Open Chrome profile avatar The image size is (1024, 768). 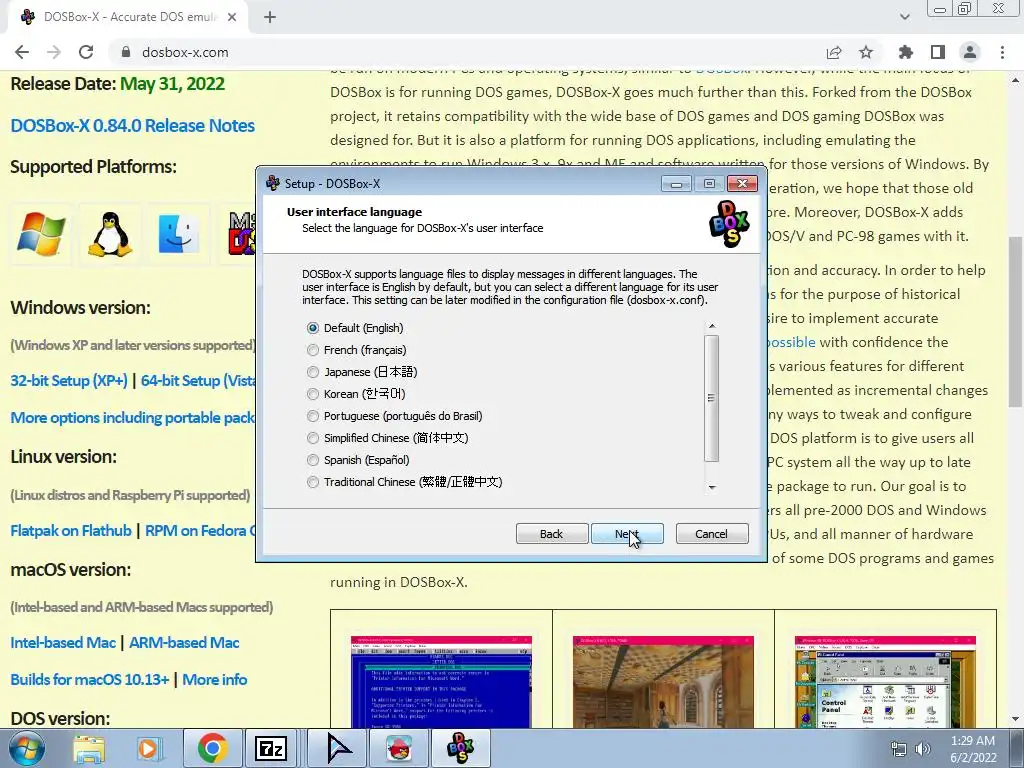point(970,52)
